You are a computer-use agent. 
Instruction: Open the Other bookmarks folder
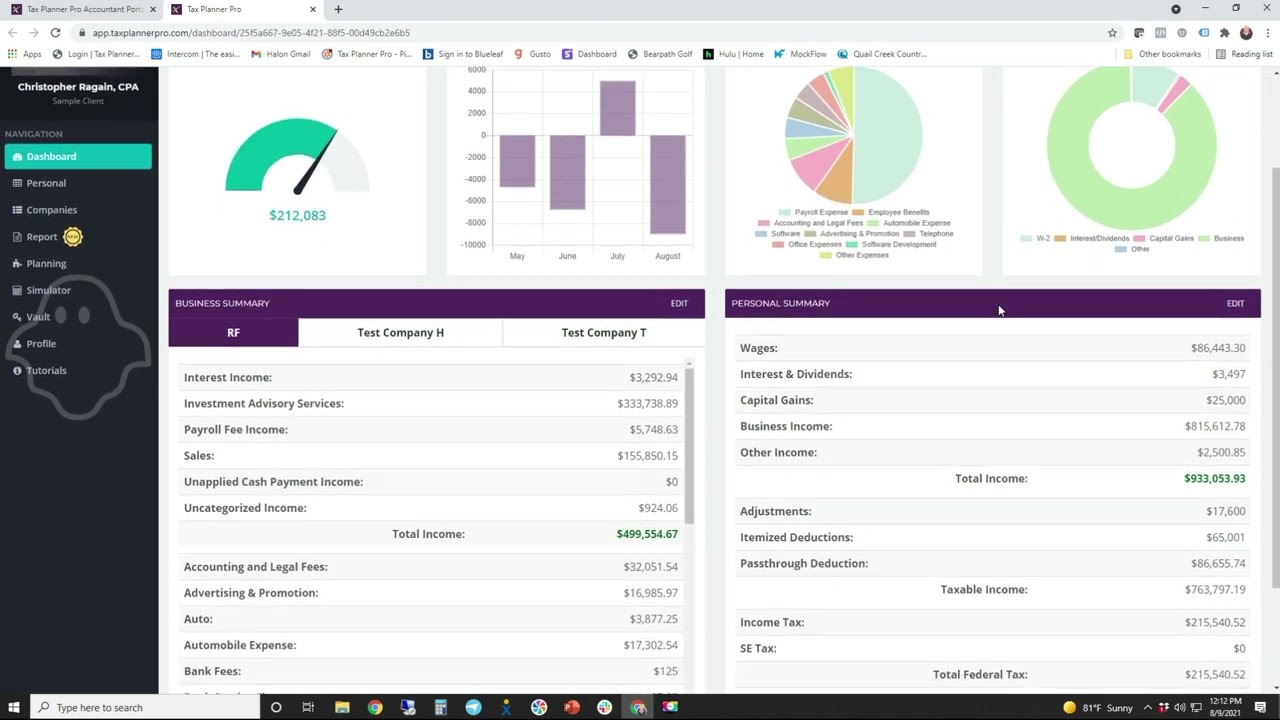coord(1163,54)
